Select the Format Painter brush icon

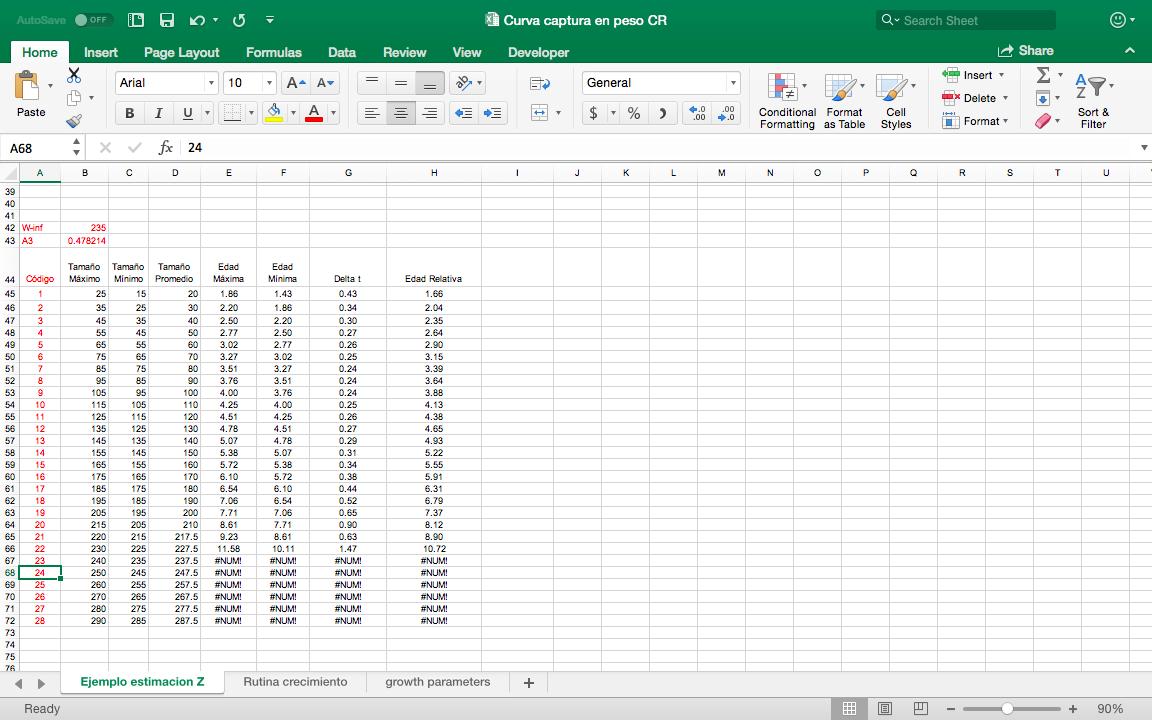(73, 120)
